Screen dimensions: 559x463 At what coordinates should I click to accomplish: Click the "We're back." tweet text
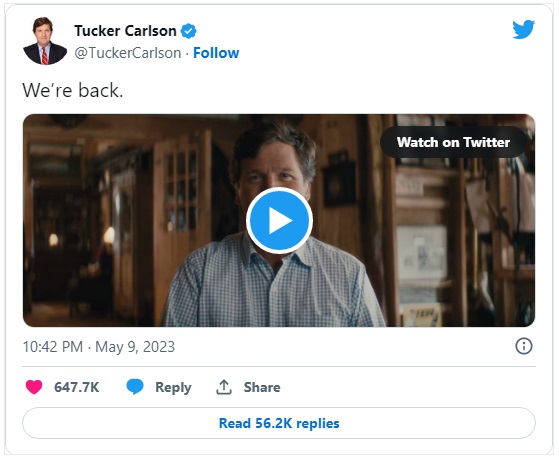[x=73, y=90]
